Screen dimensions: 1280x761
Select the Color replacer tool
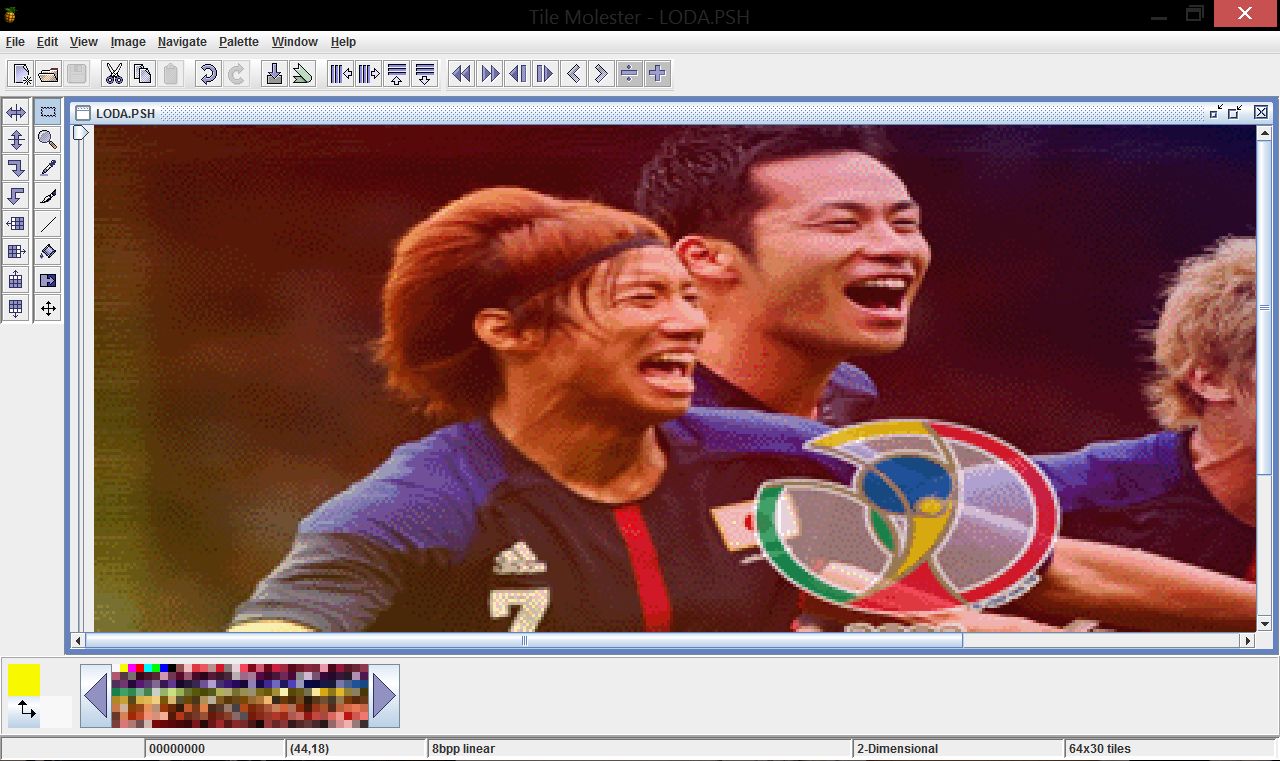[47, 280]
